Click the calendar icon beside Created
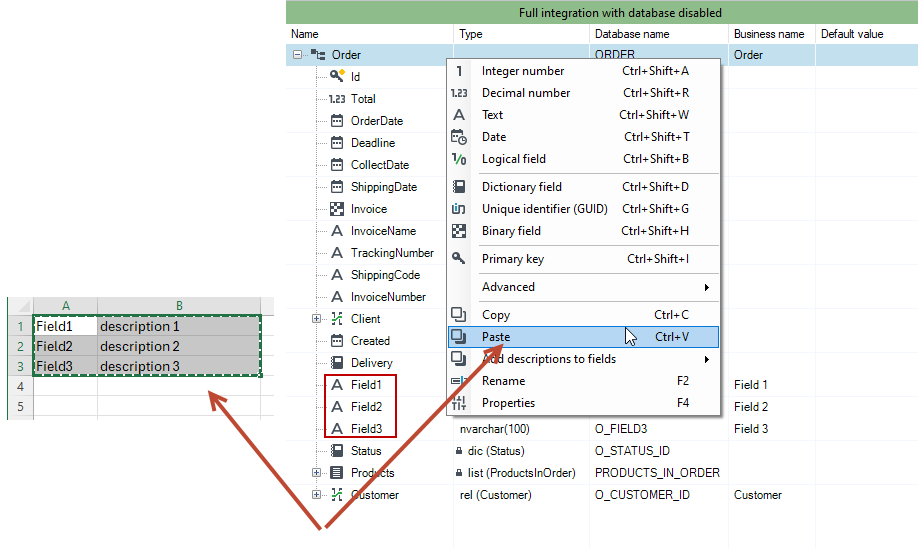 tap(337, 341)
